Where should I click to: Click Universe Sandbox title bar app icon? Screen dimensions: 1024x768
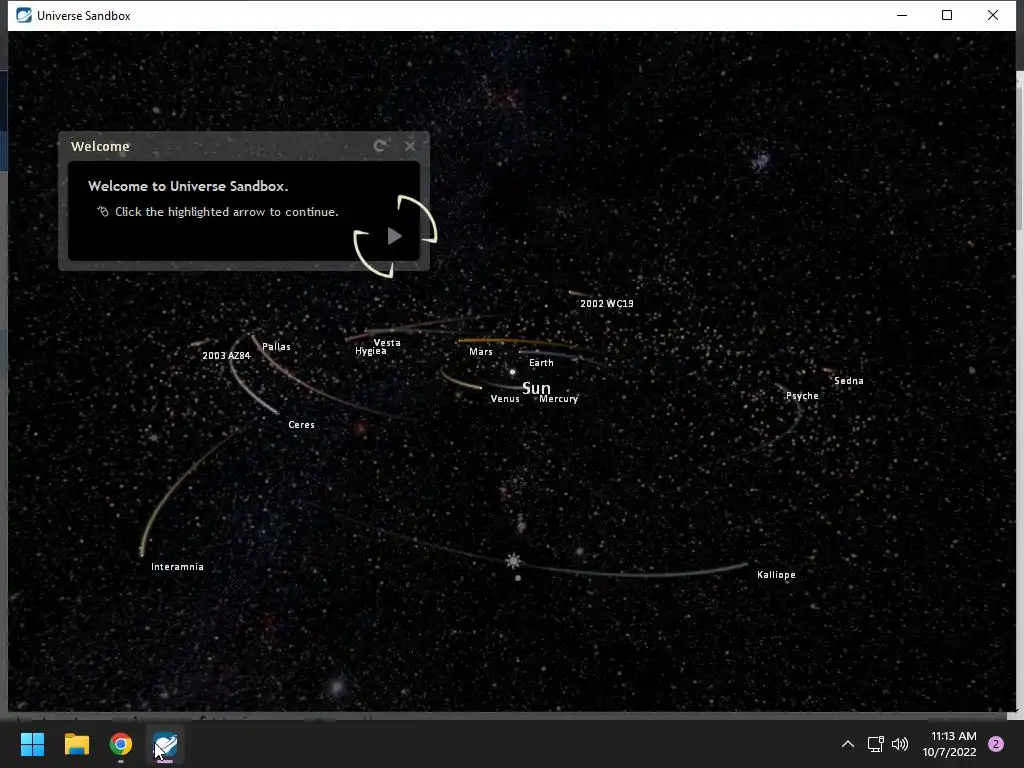tap(24, 15)
